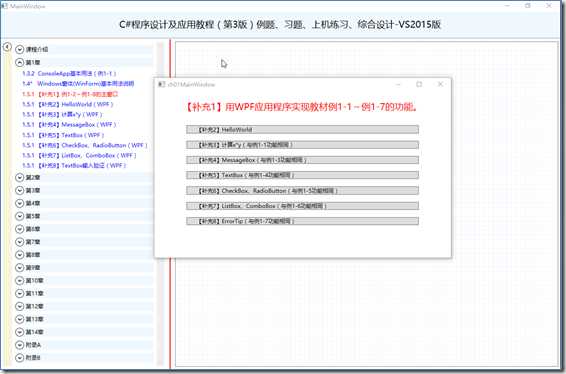Image resolution: width=566 pixels, height=374 pixels.
Task: Expand the 第12章 section
Action: [x=19, y=306]
